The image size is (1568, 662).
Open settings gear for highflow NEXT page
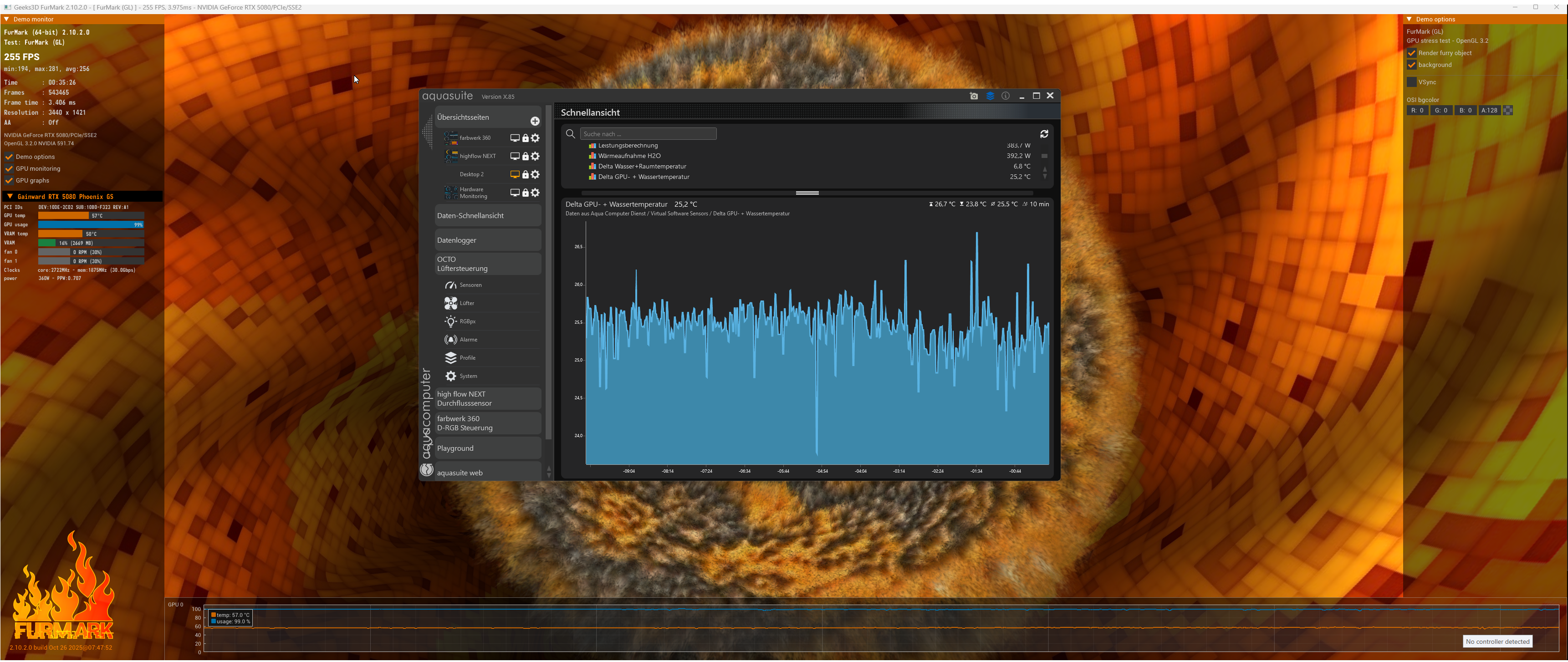click(535, 156)
